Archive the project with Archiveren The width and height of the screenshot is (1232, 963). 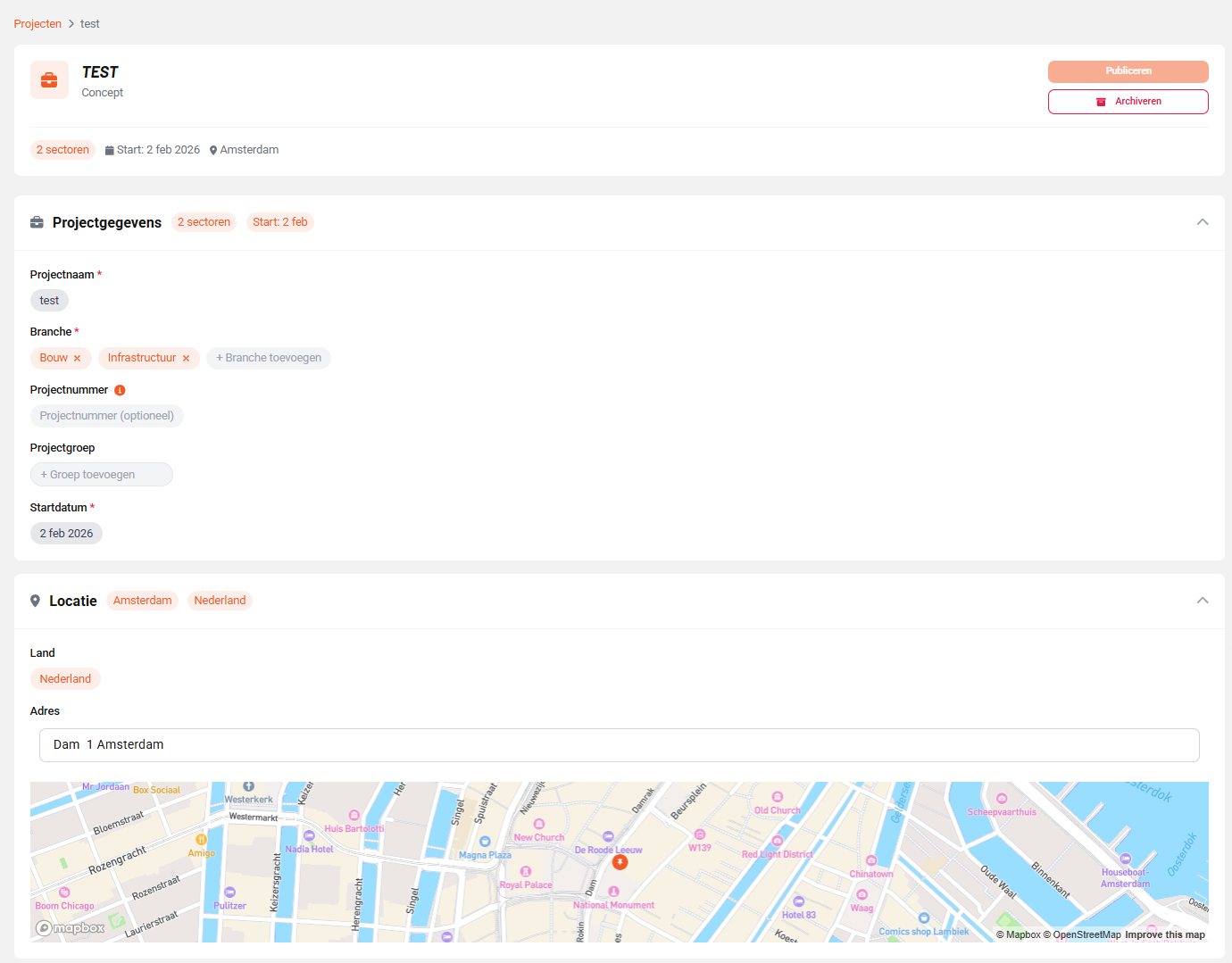[x=1128, y=102]
